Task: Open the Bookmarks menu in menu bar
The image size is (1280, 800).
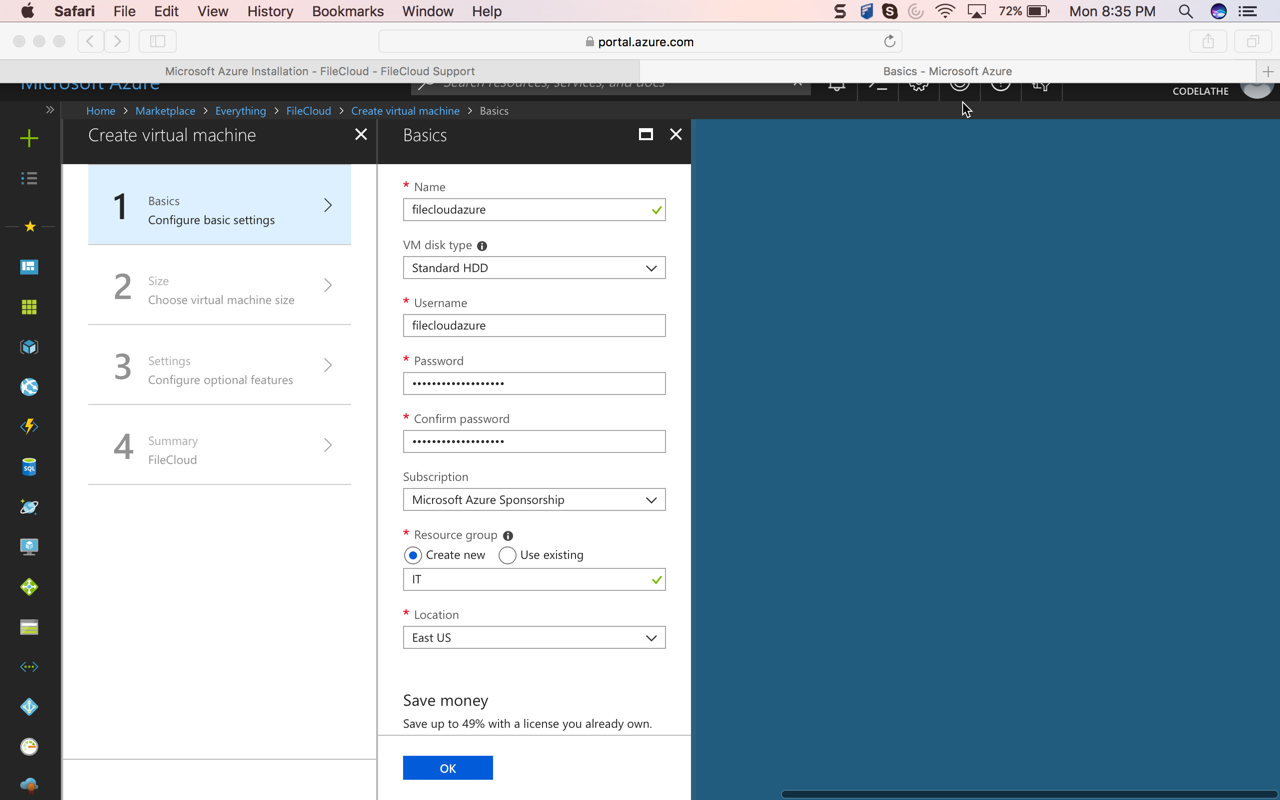Action: [x=347, y=11]
